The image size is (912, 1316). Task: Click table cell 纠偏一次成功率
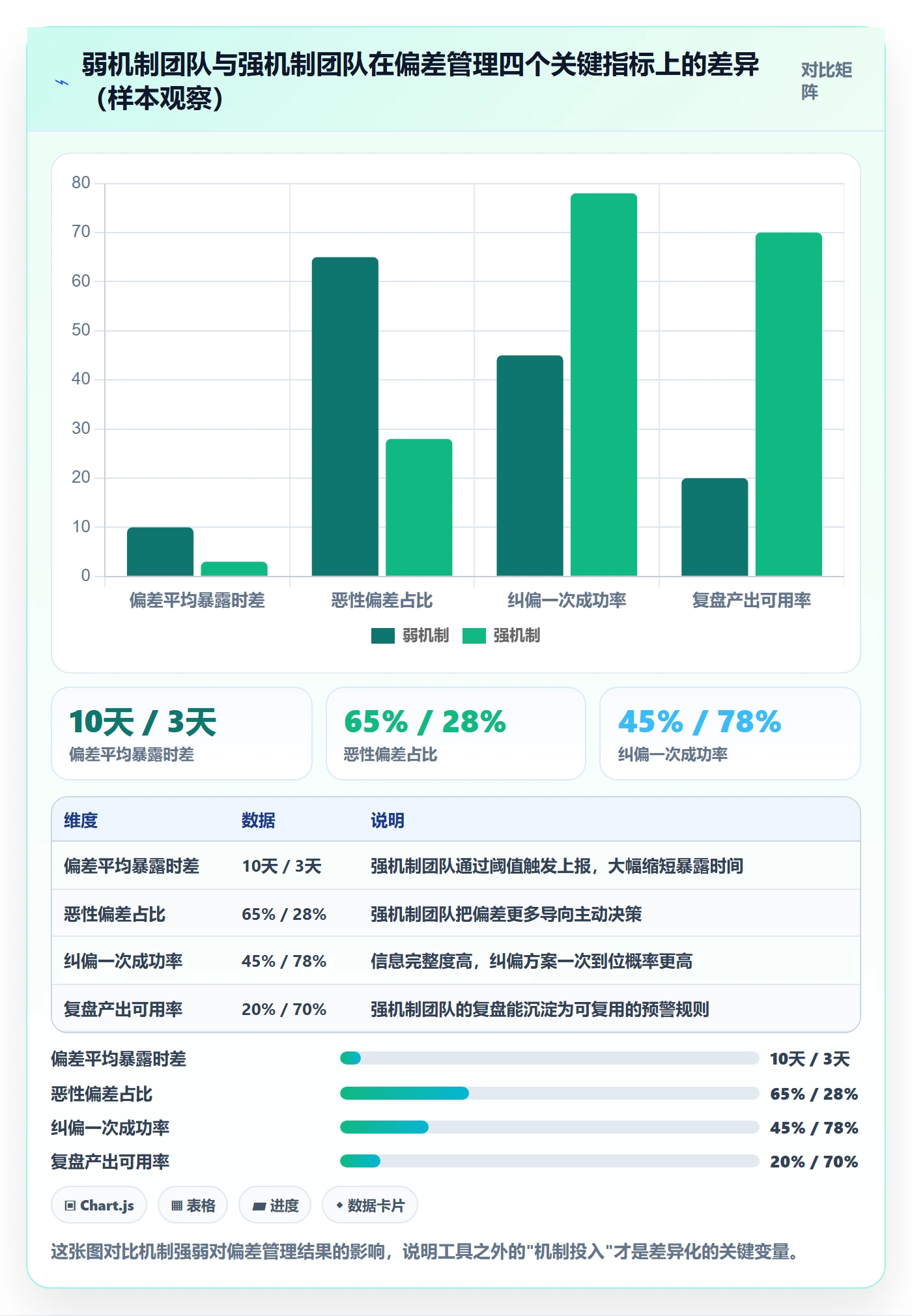coord(123,961)
